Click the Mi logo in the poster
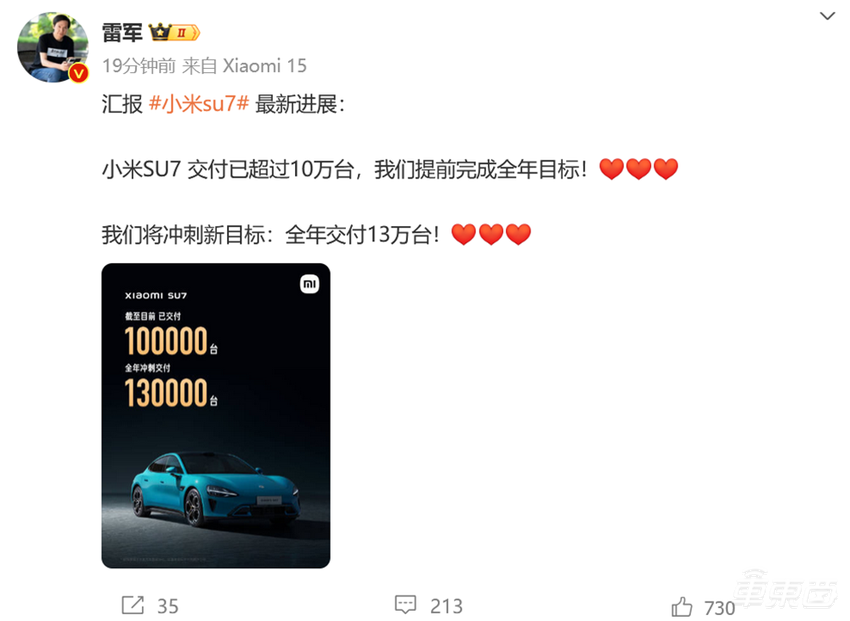 [x=310, y=284]
